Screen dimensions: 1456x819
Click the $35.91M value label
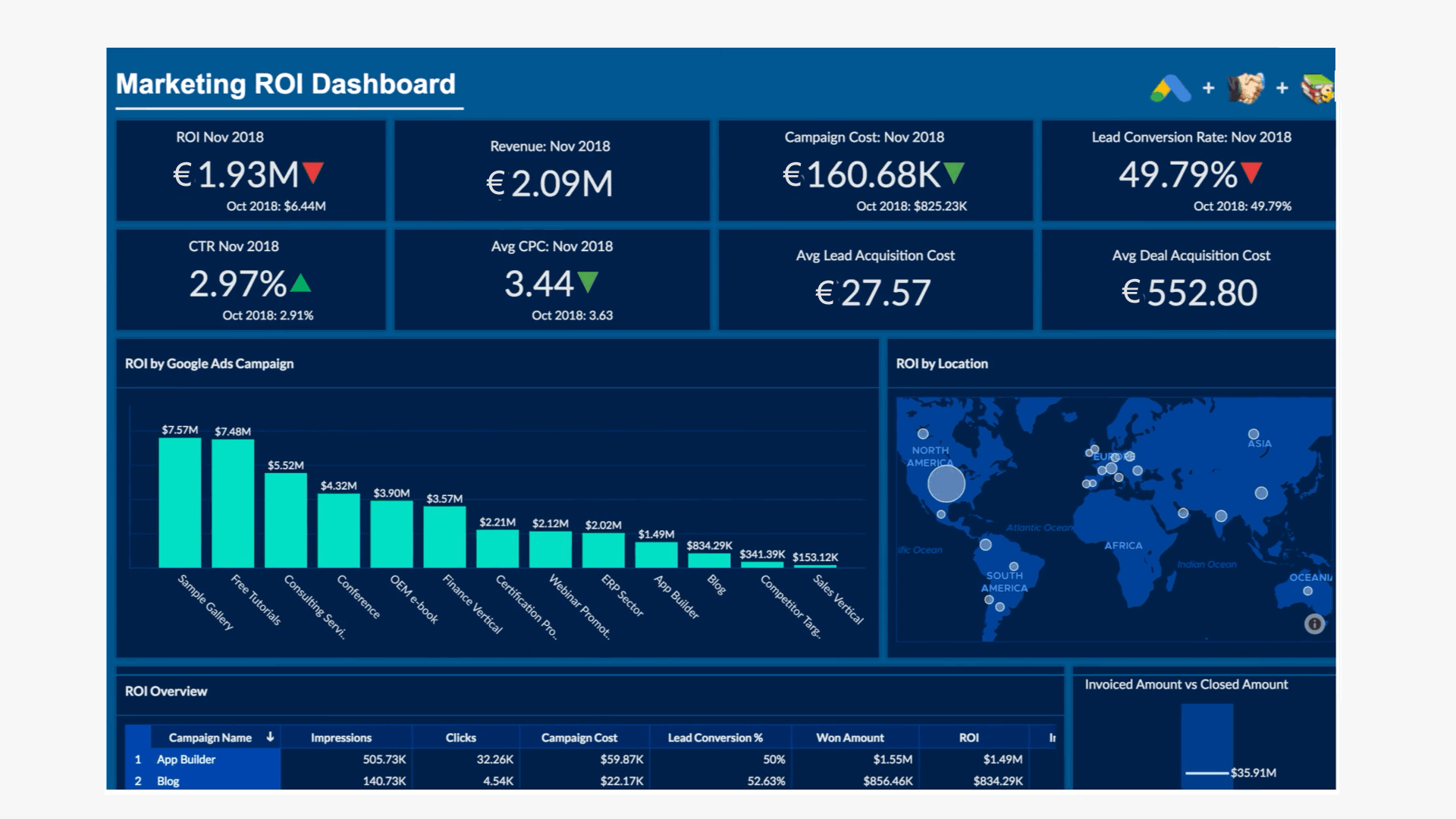tap(1254, 773)
